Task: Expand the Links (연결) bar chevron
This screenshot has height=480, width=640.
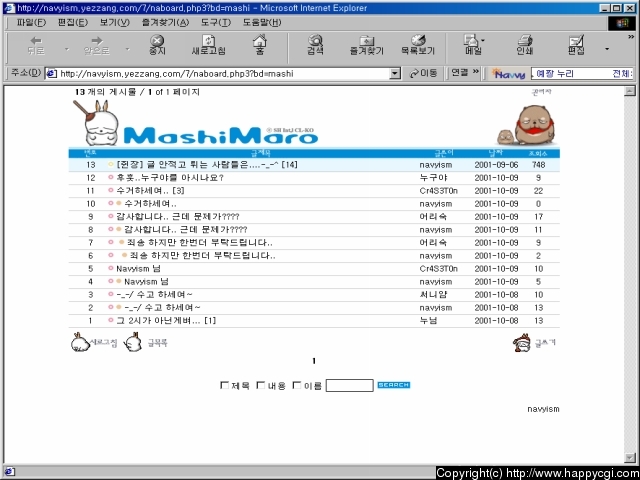Action: tap(476, 72)
